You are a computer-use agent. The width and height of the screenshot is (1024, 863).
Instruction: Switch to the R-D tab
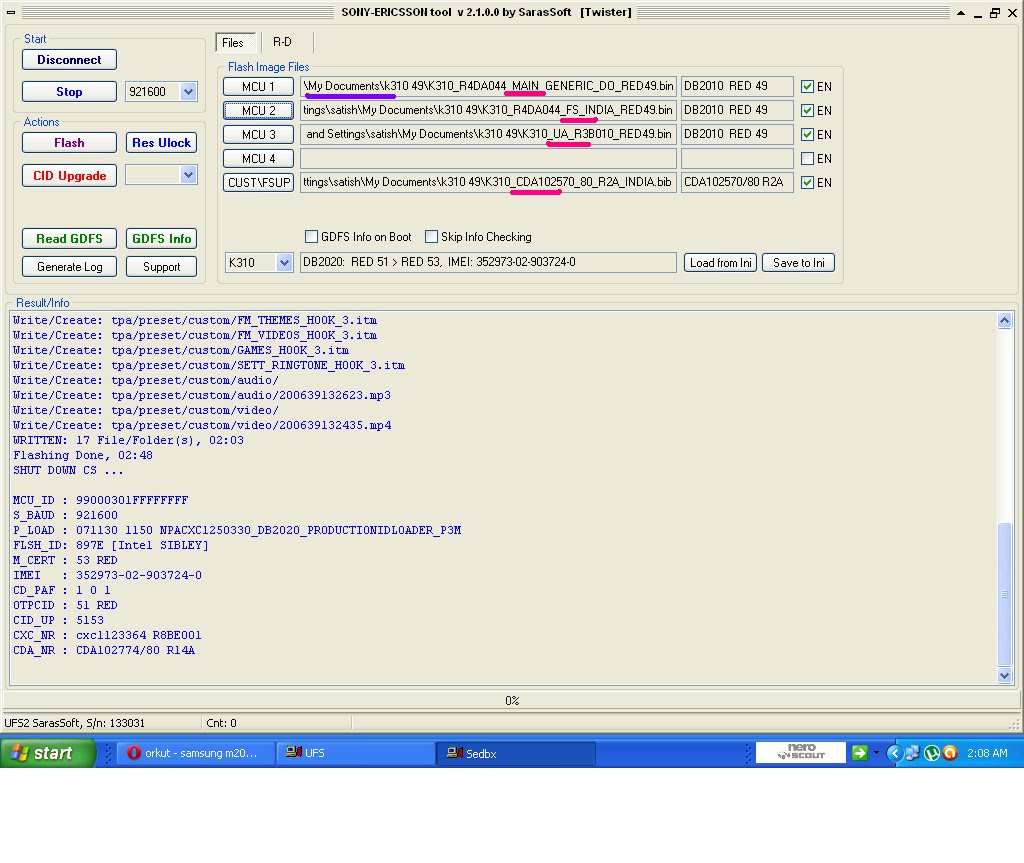(x=283, y=43)
